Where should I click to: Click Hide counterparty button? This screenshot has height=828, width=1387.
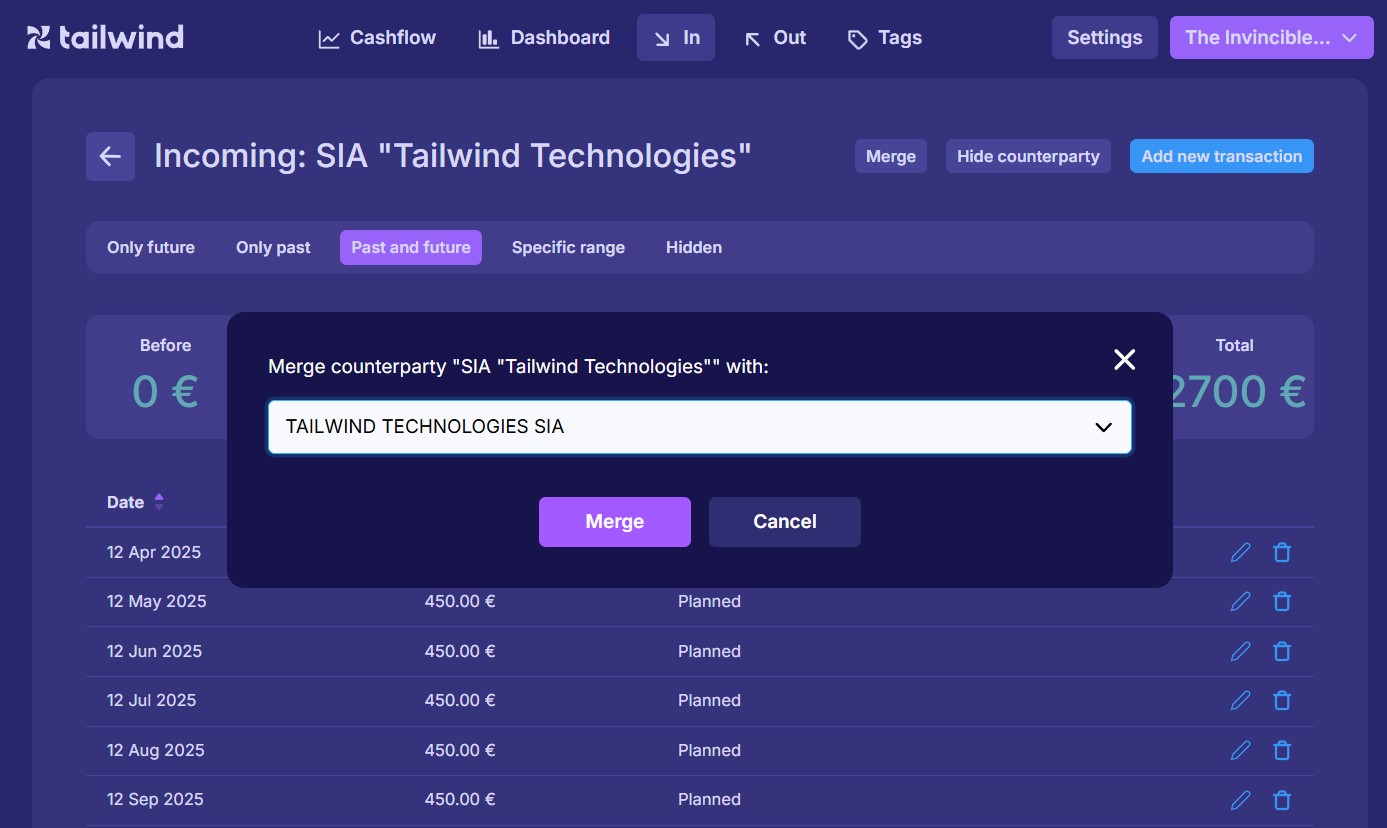1028,156
